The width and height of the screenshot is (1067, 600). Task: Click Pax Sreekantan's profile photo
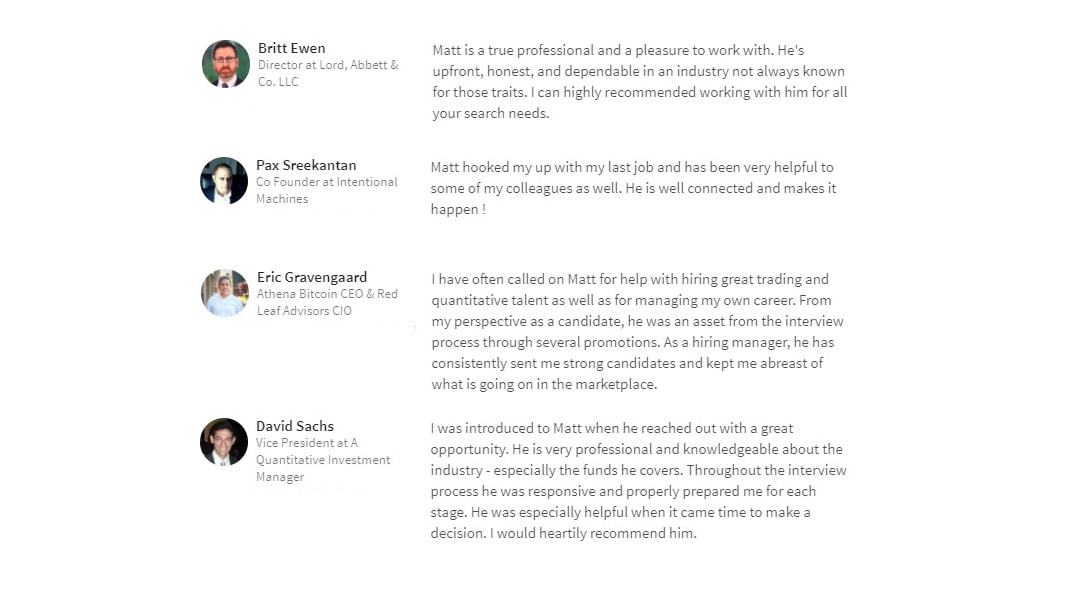click(224, 181)
